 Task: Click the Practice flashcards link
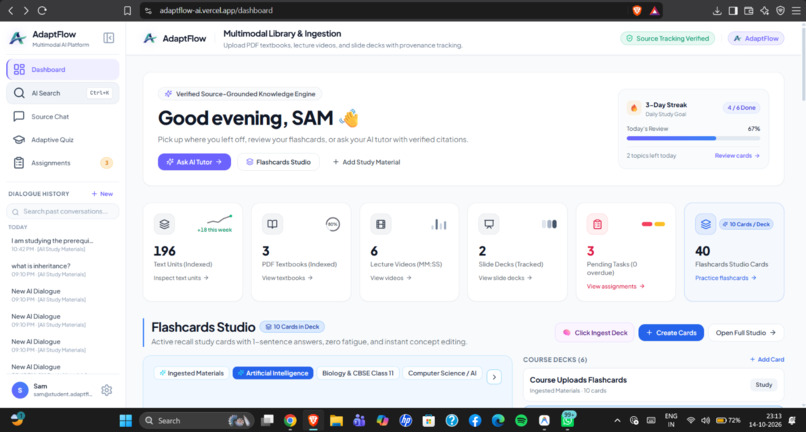[x=726, y=278]
